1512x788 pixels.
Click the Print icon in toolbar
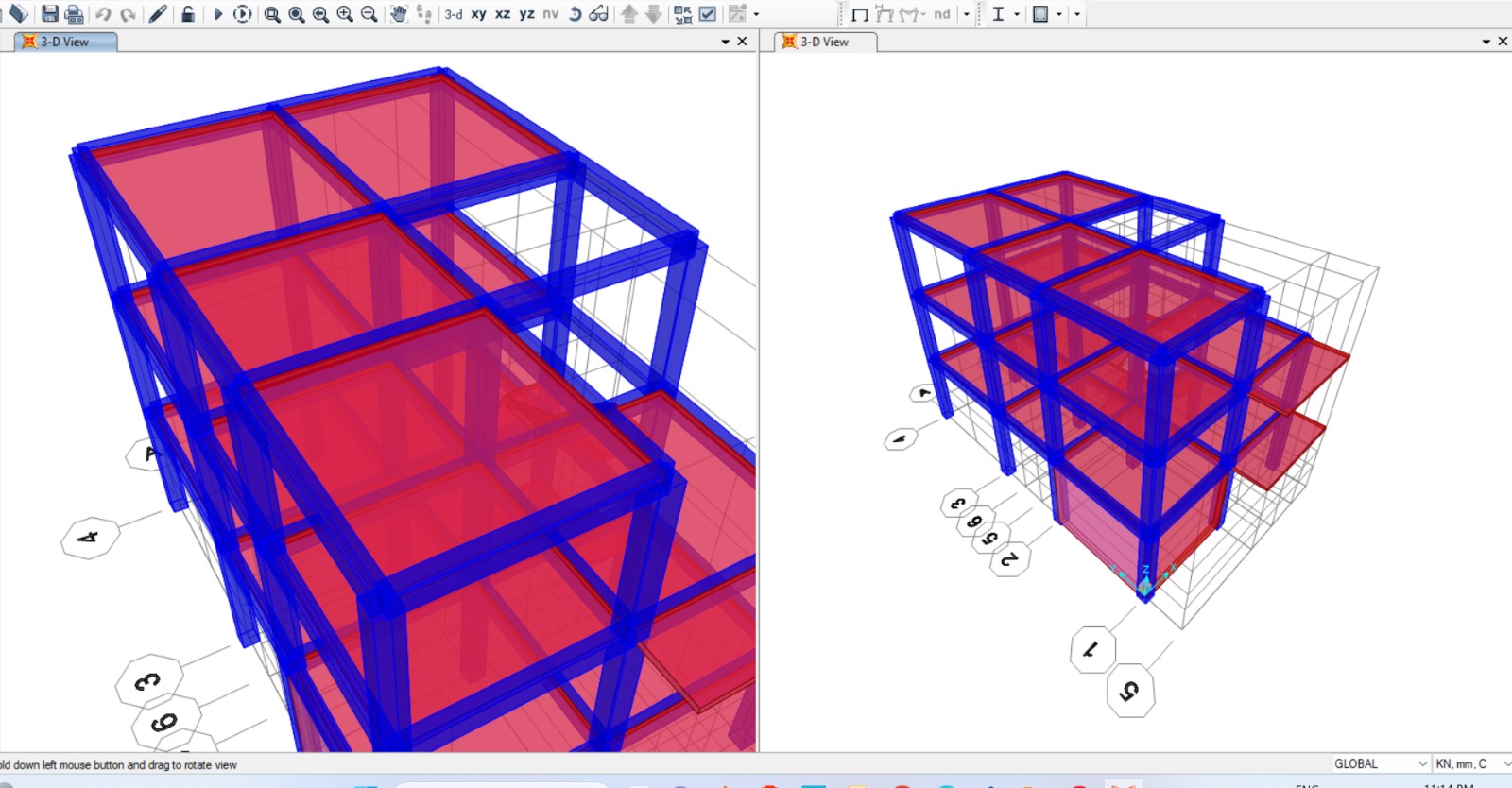click(75, 14)
